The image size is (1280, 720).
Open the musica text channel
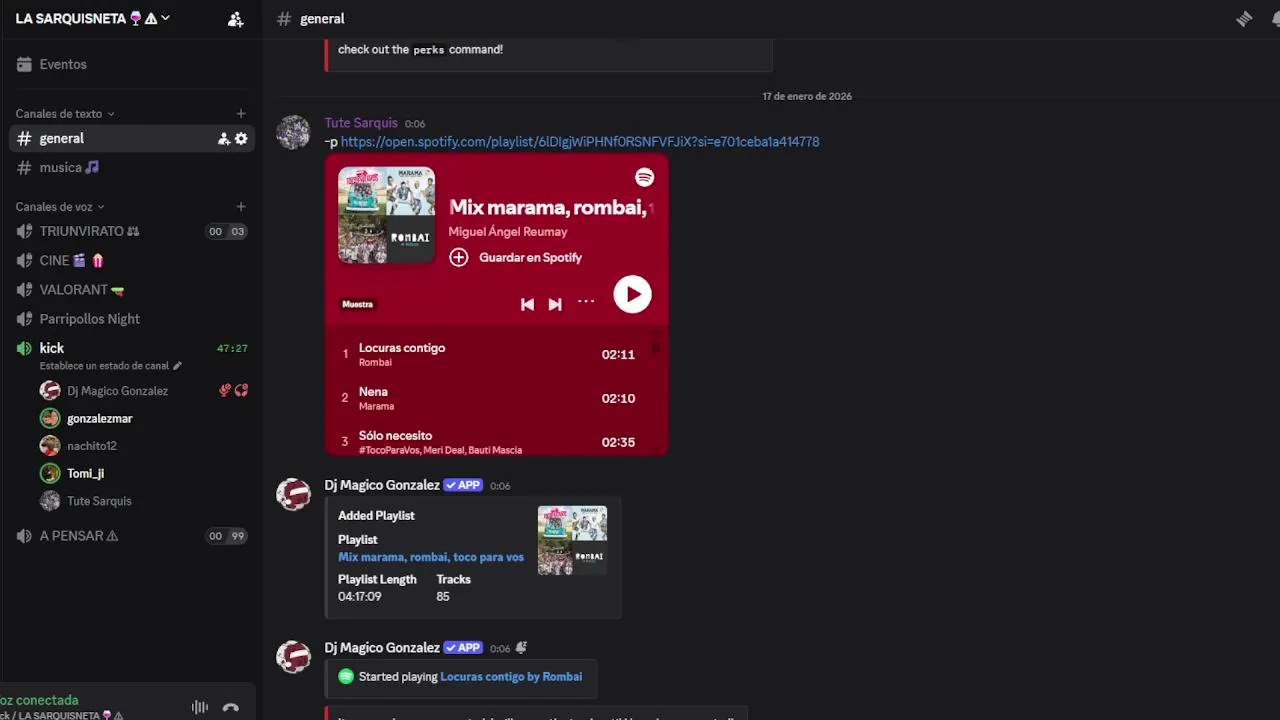130,168
